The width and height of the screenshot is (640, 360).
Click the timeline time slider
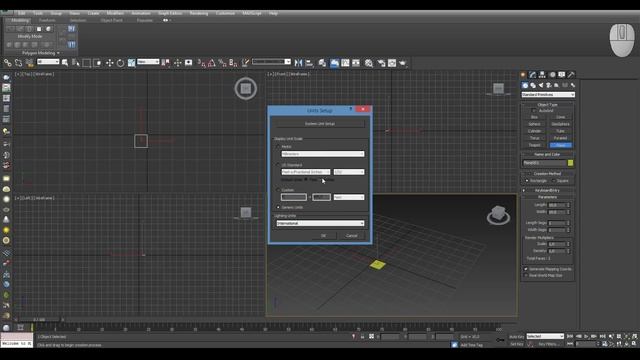pyautogui.click(x=39, y=320)
